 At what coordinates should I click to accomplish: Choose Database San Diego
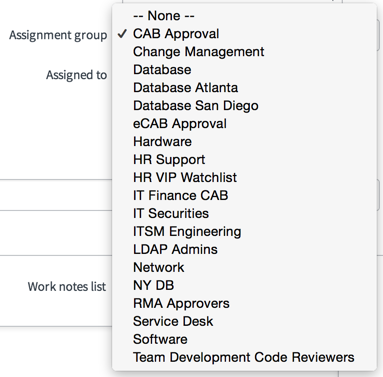click(x=244, y=106)
